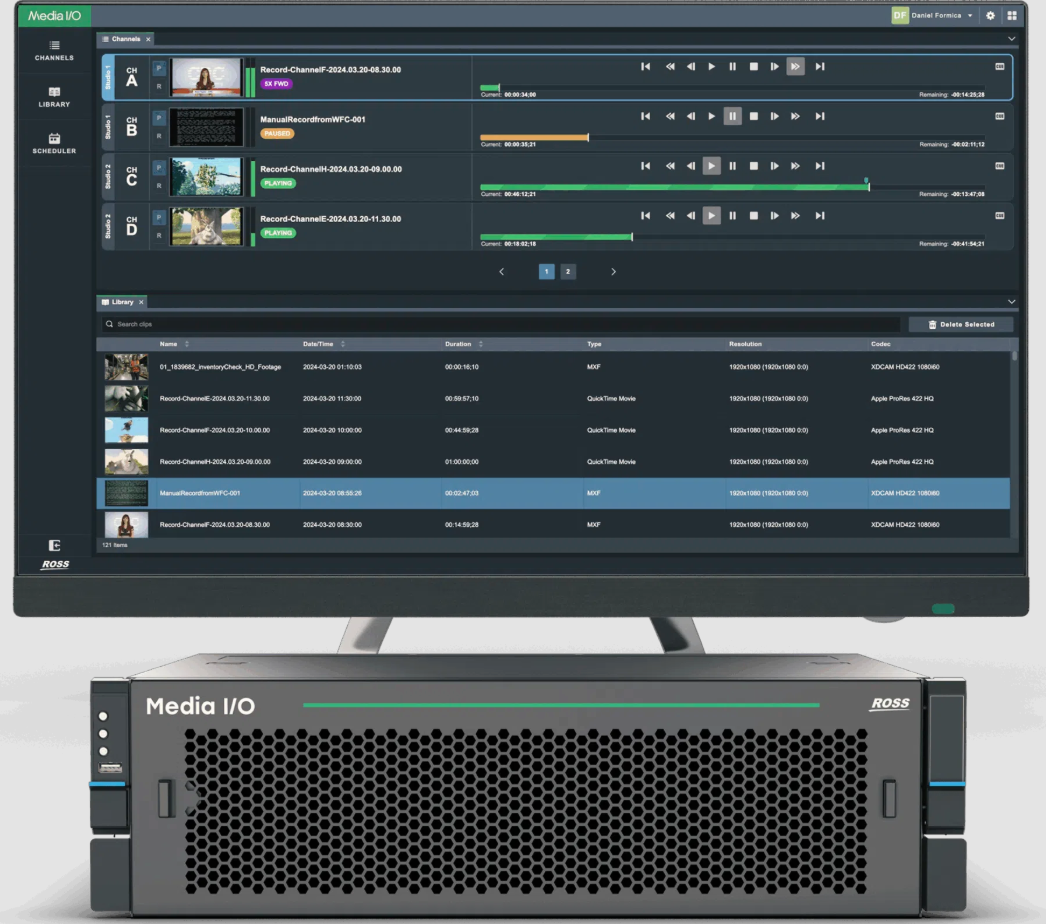
Task: Toggle P mode on Channel A
Action: point(158,68)
